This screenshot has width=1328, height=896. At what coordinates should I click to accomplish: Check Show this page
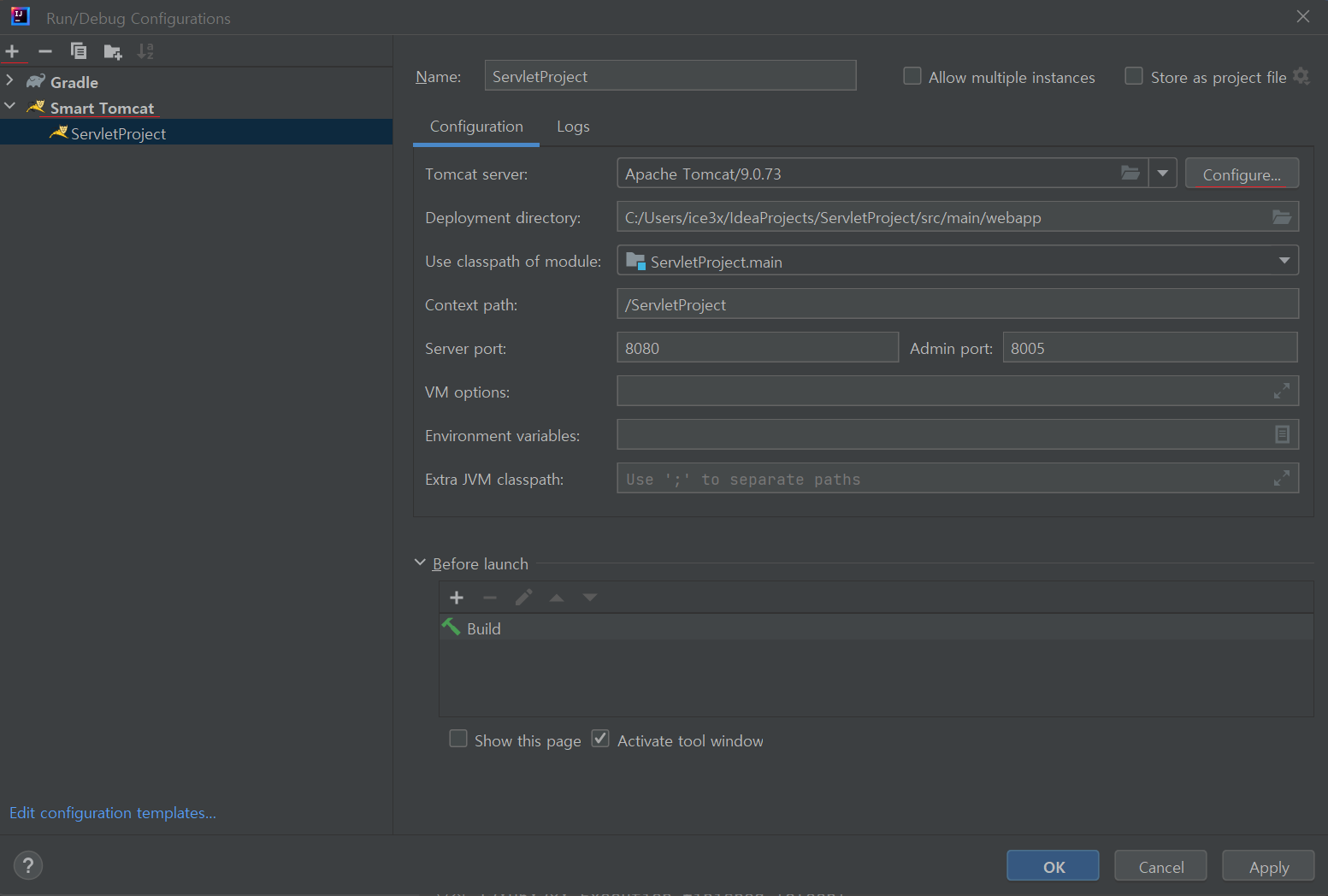[458, 739]
